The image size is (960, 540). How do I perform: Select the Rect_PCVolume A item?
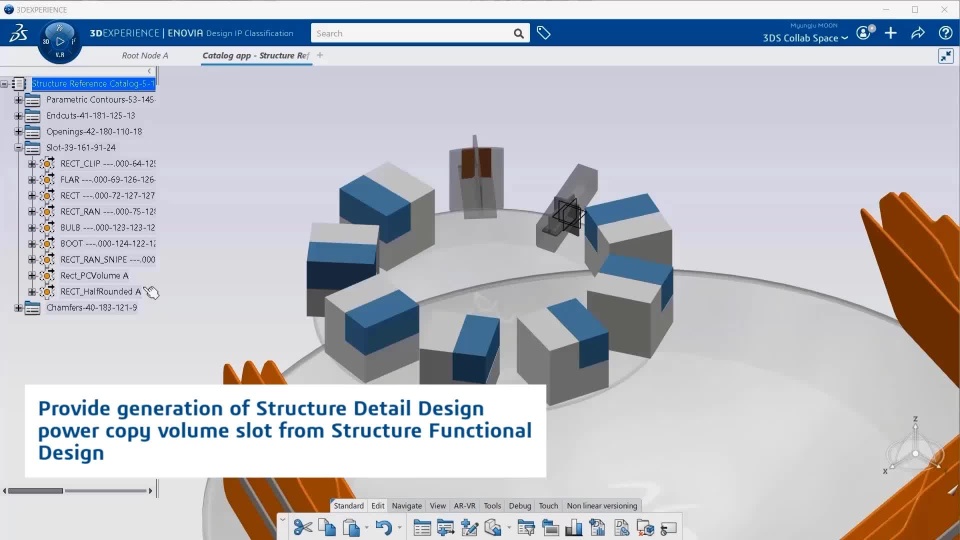[x=94, y=276]
